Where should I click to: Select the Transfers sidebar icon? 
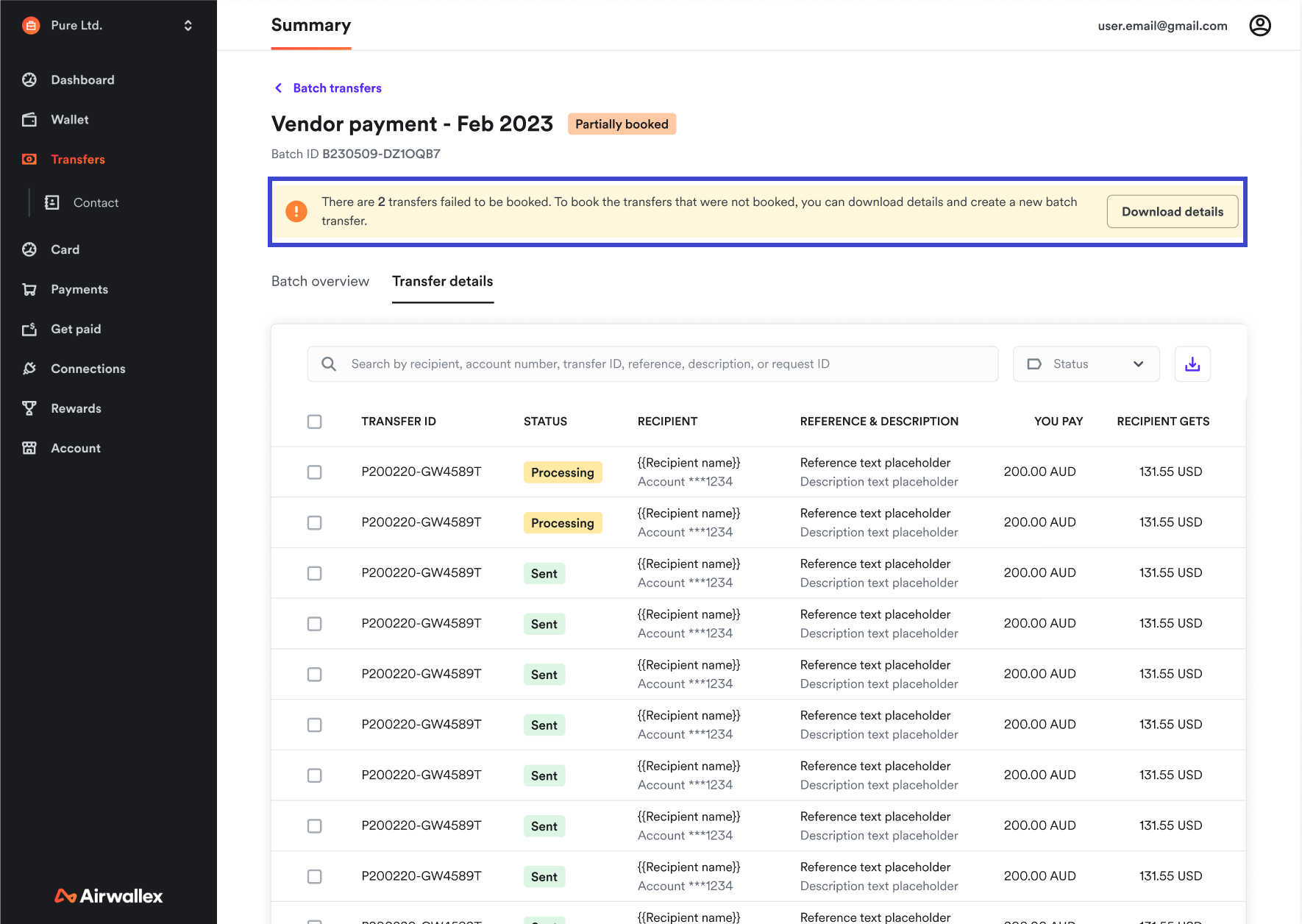click(29, 159)
